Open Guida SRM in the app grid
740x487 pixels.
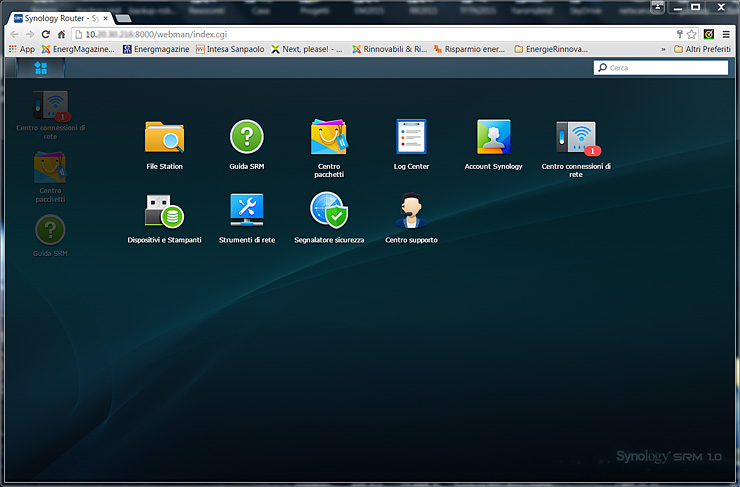click(246, 138)
